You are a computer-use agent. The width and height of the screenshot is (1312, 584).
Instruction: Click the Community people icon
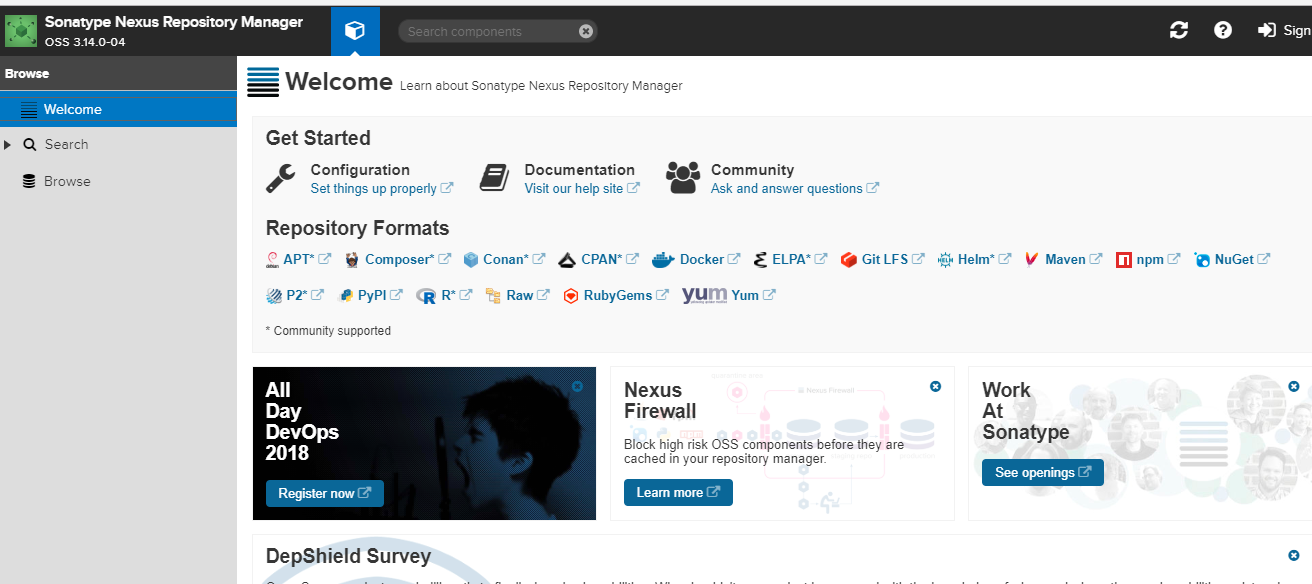click(x=683, y=177)
